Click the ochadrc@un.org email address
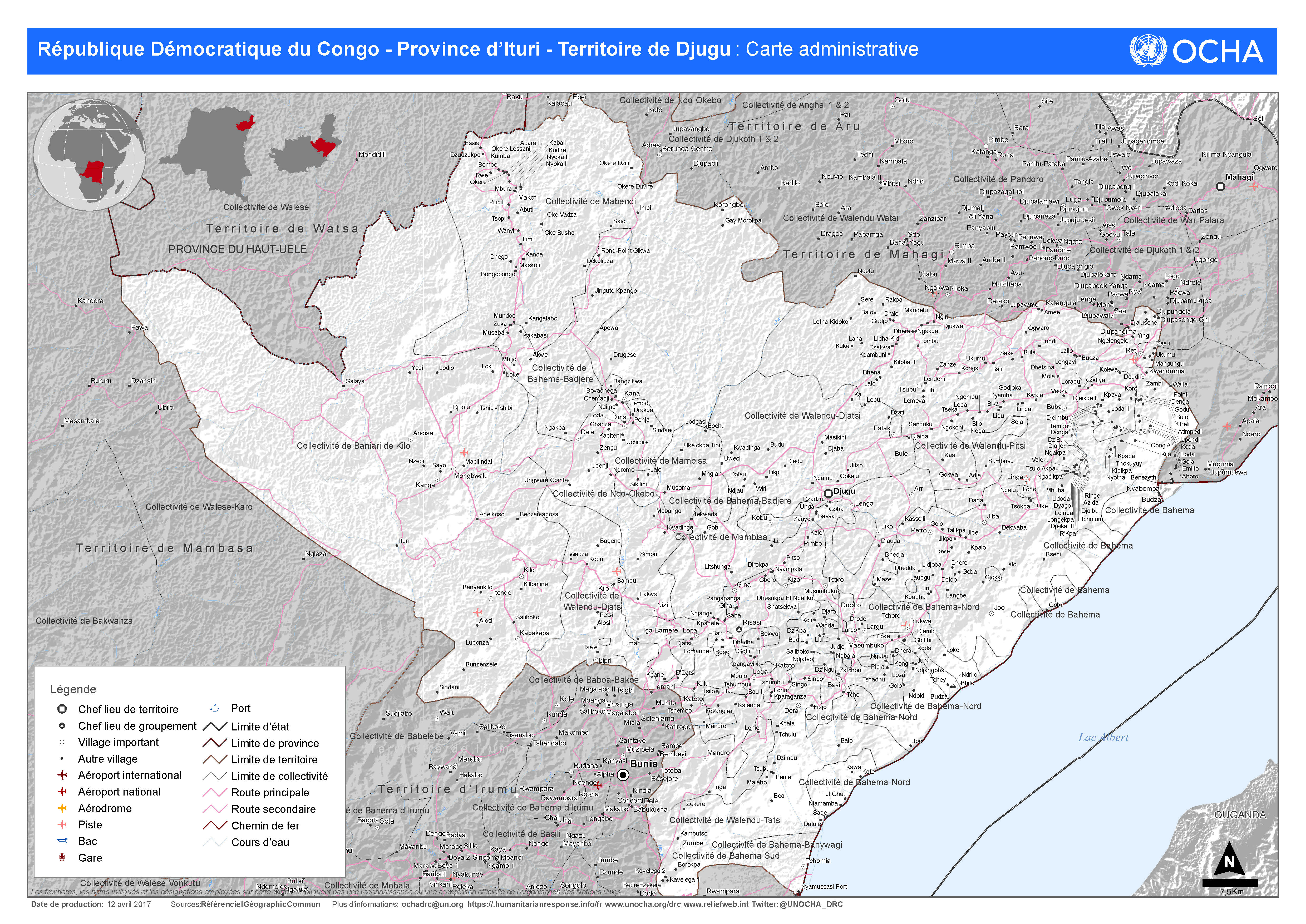This screenshot has height=924, width=1306. pos(432,904)
